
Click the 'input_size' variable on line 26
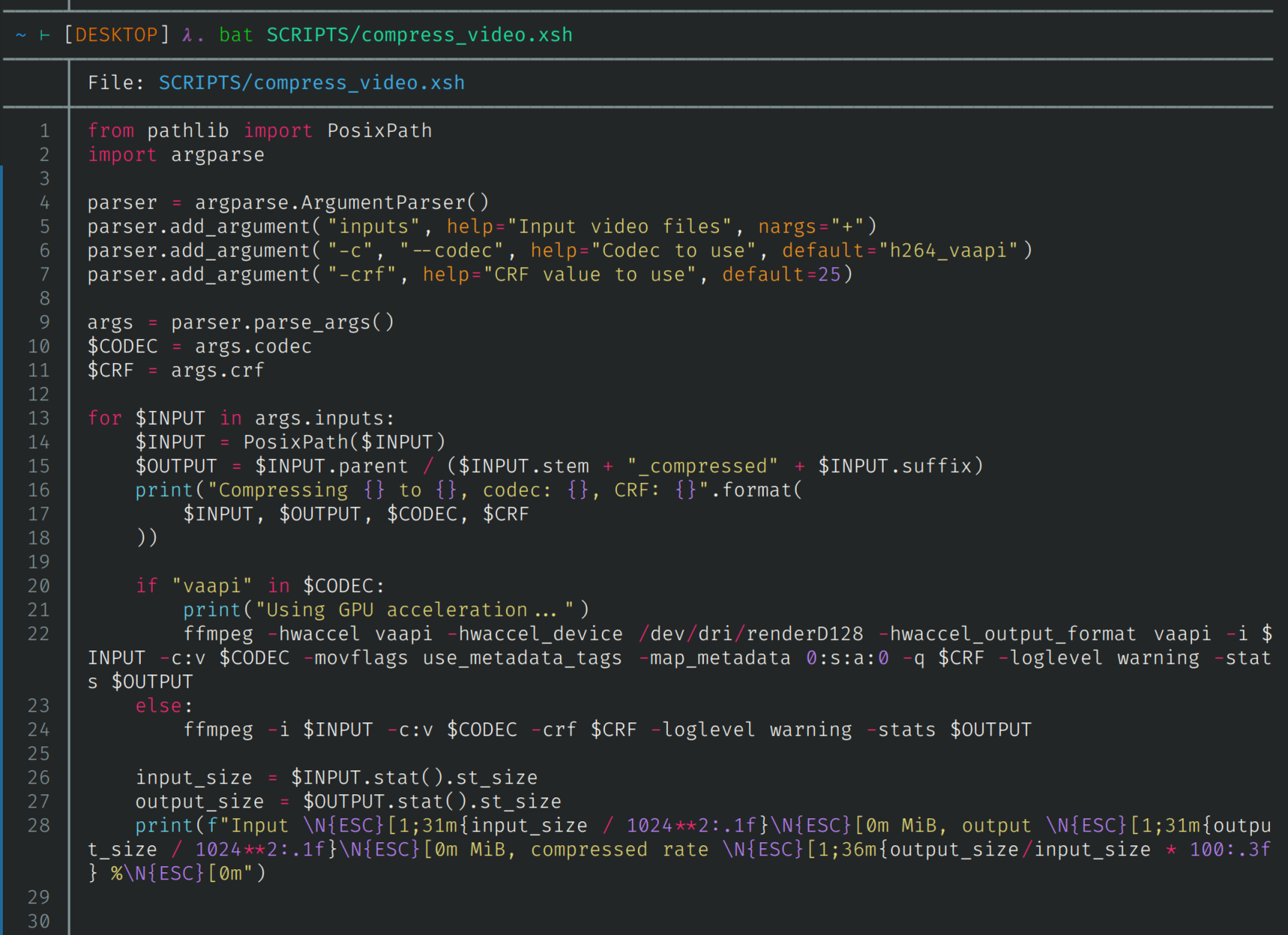click(194, 778)
